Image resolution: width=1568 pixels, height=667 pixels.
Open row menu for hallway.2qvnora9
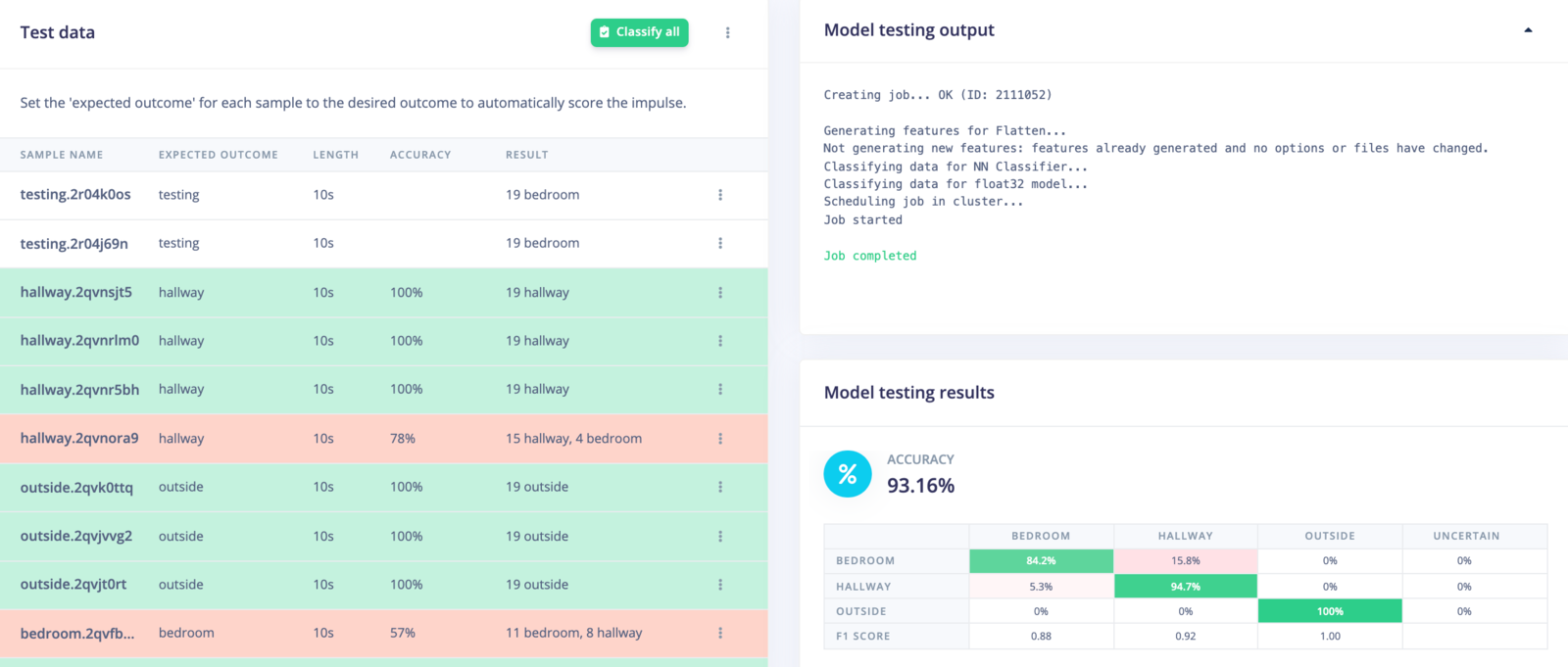[720, 439]
